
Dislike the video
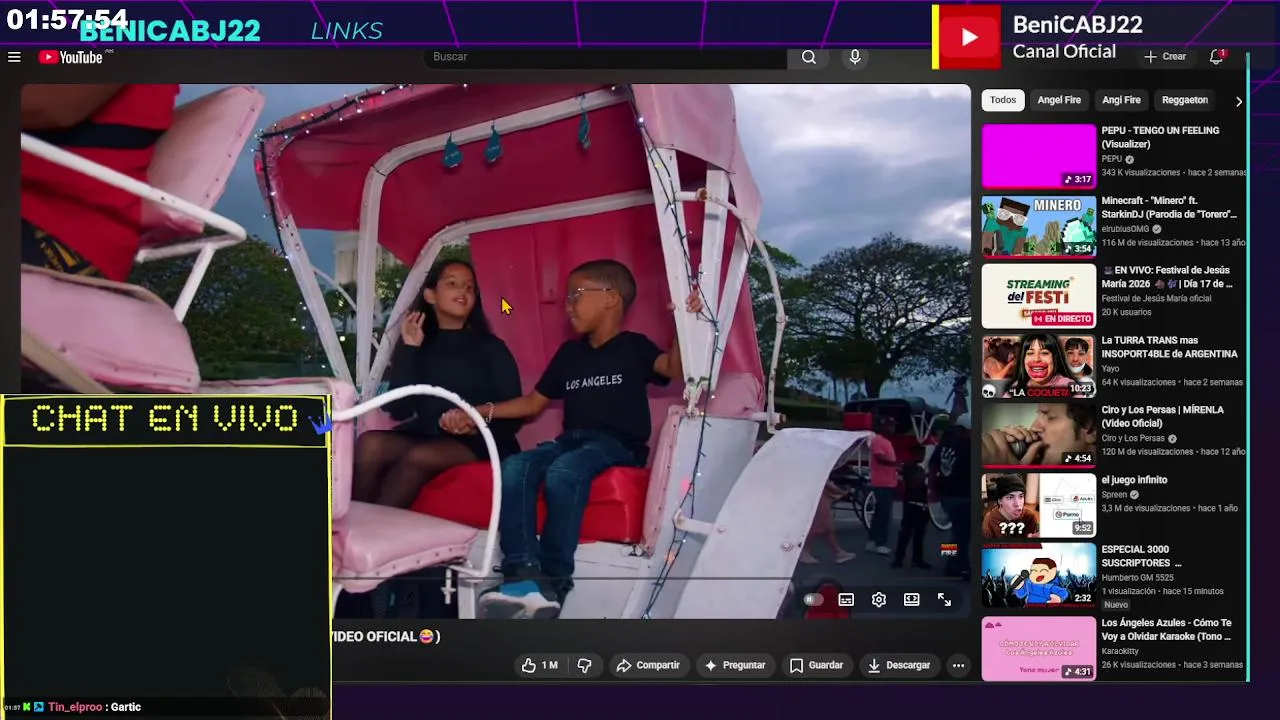[x=585, y=665]
